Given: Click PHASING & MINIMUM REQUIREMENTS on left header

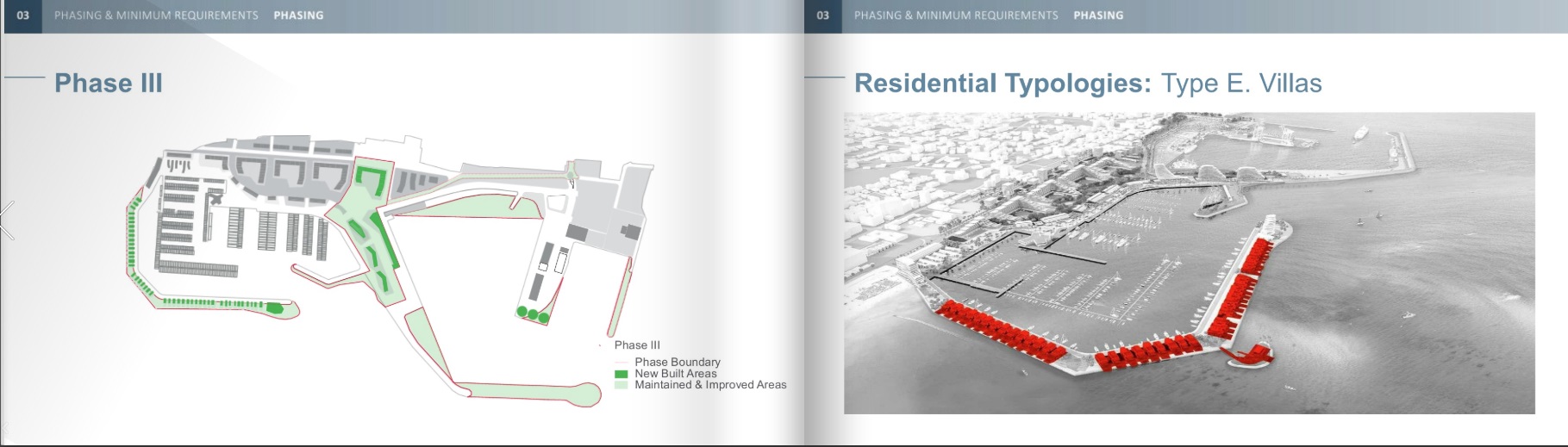Looking at the screenshot, I should point(156,16).
